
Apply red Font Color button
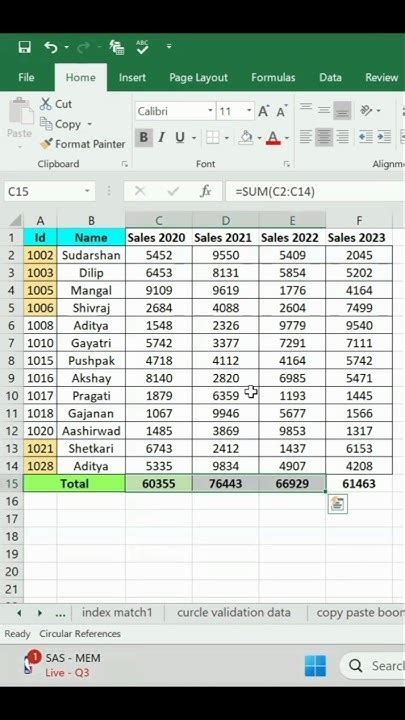tap(273, 137)
